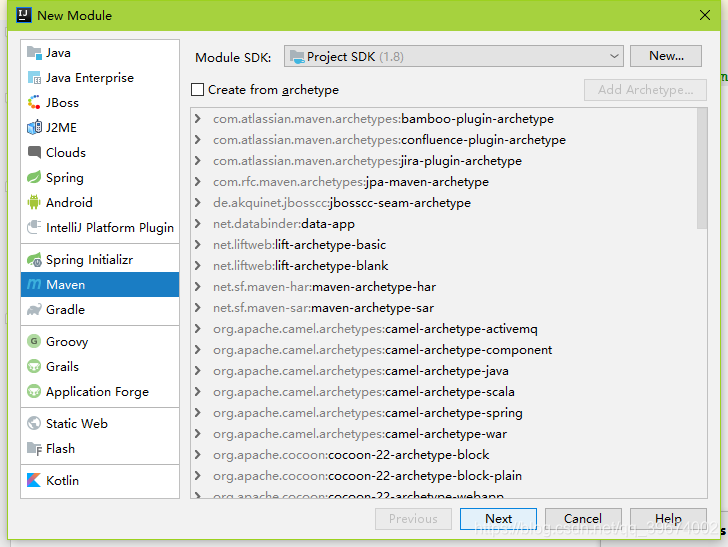728x547 pixels.
Task: Select Spring Initializr label in list
Action: tap(89, 260)
